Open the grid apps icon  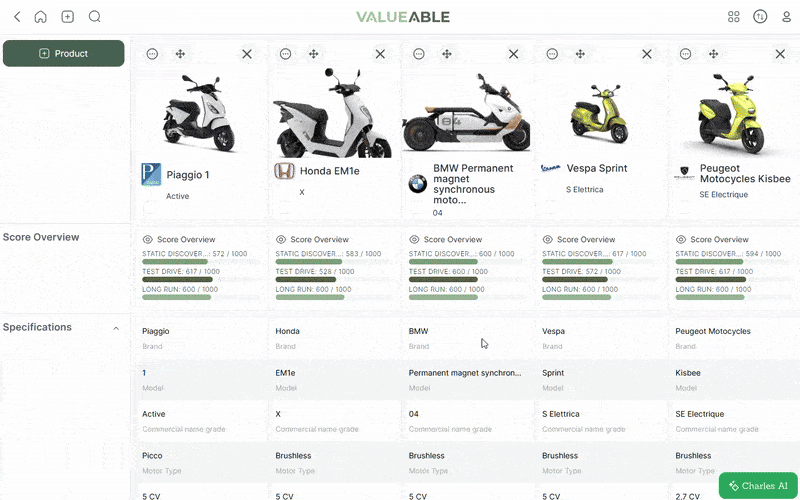pos(734,17)
